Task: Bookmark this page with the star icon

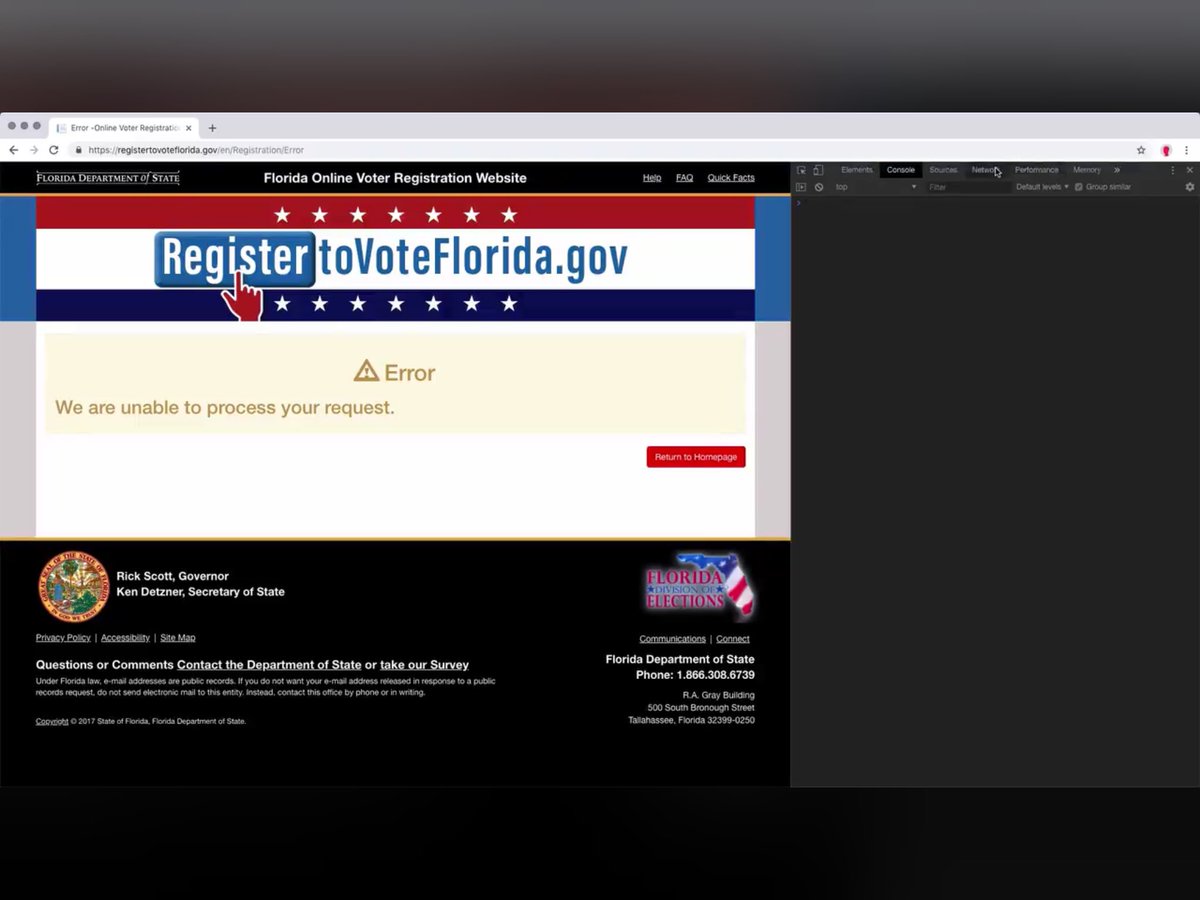Action: 1141,150
